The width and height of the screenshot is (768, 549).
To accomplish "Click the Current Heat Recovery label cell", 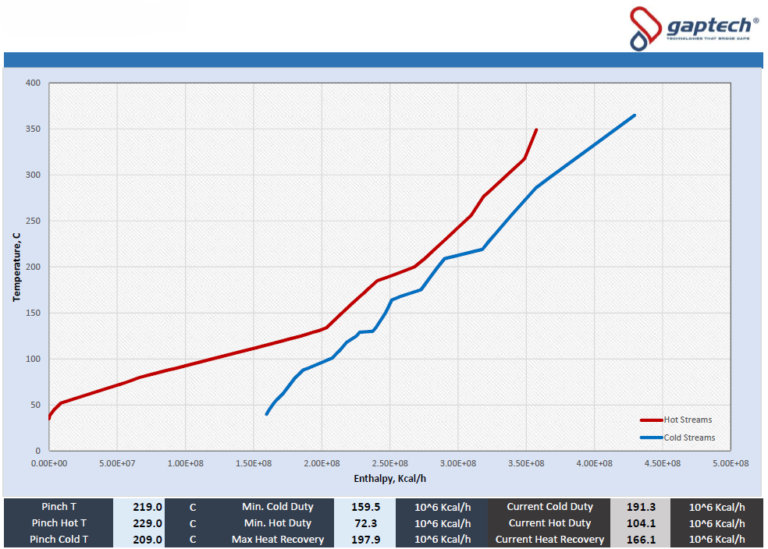I will [549, 539].
